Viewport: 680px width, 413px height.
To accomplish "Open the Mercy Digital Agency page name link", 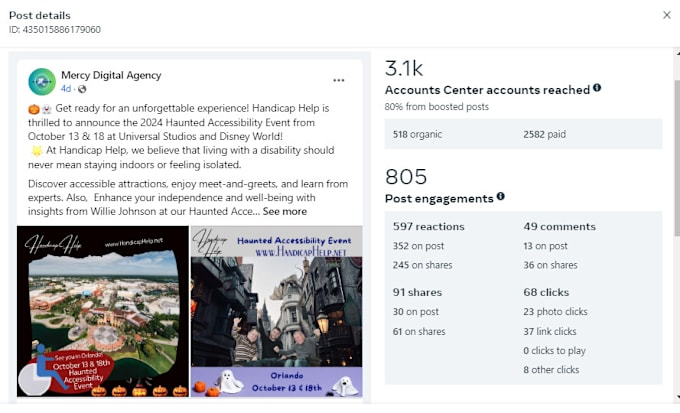I will pyautogui.click(x=111, y=75).
